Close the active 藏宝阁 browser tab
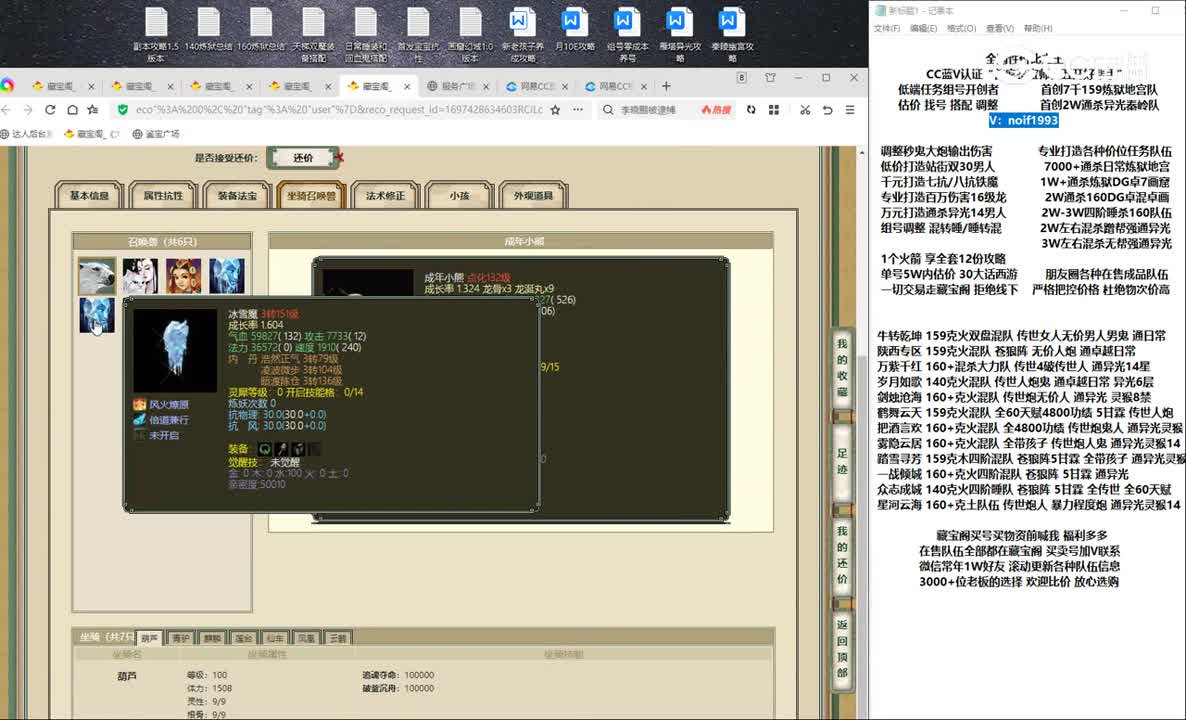Screen dimensions: 1186x720 point(407,86)
